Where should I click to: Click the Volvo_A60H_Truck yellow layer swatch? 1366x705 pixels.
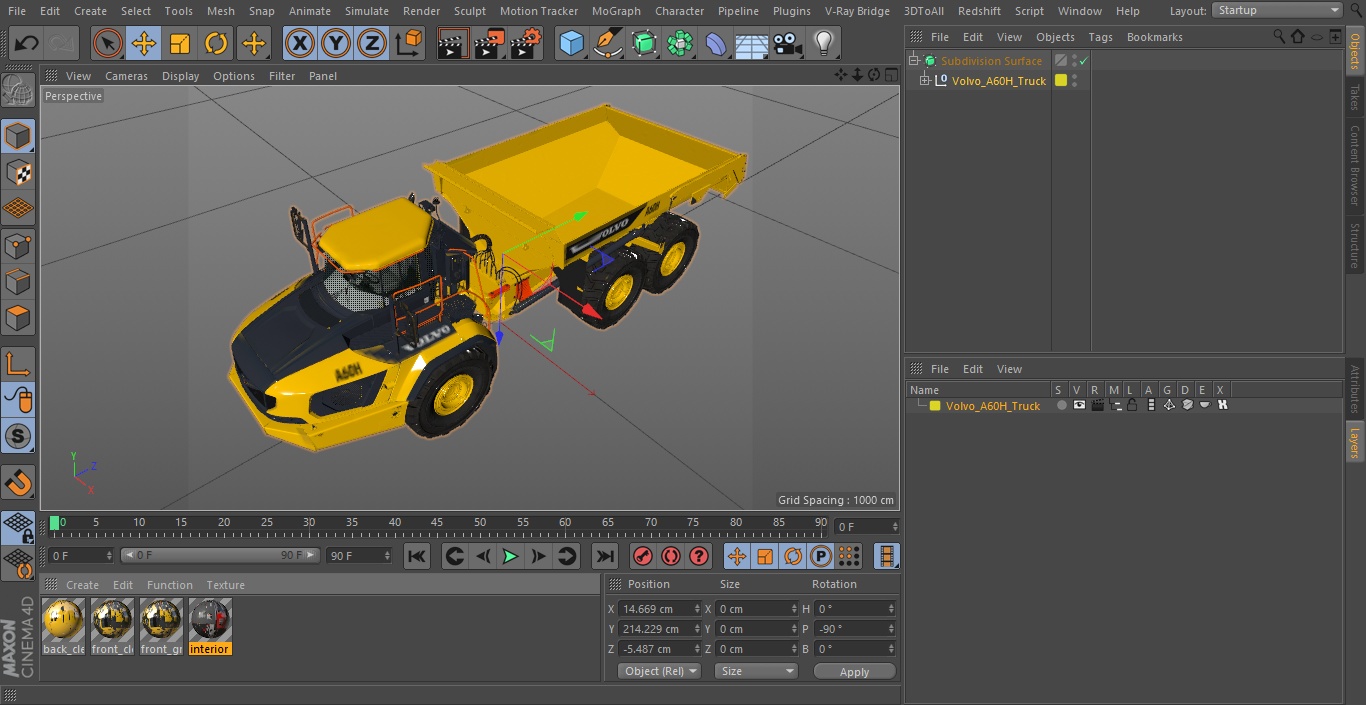tap(935, 406)
